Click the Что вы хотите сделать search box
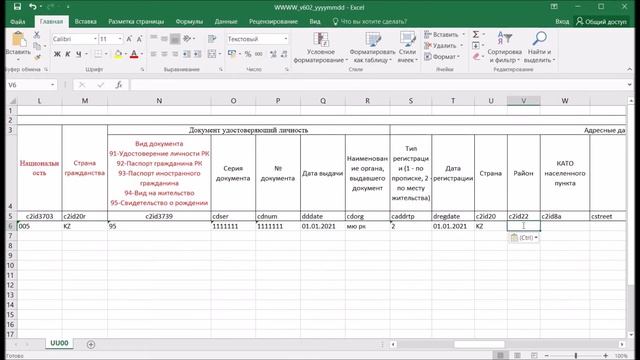This screenshot has width=640, height=360. [370, 22]
